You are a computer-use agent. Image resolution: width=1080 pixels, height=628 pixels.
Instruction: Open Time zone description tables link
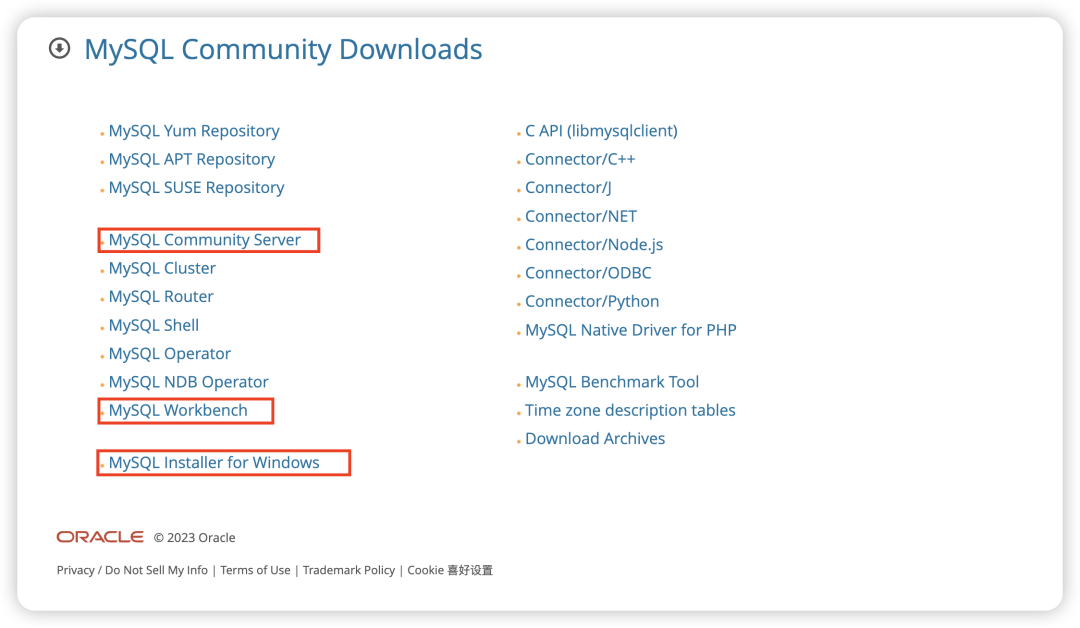point(630,410)
